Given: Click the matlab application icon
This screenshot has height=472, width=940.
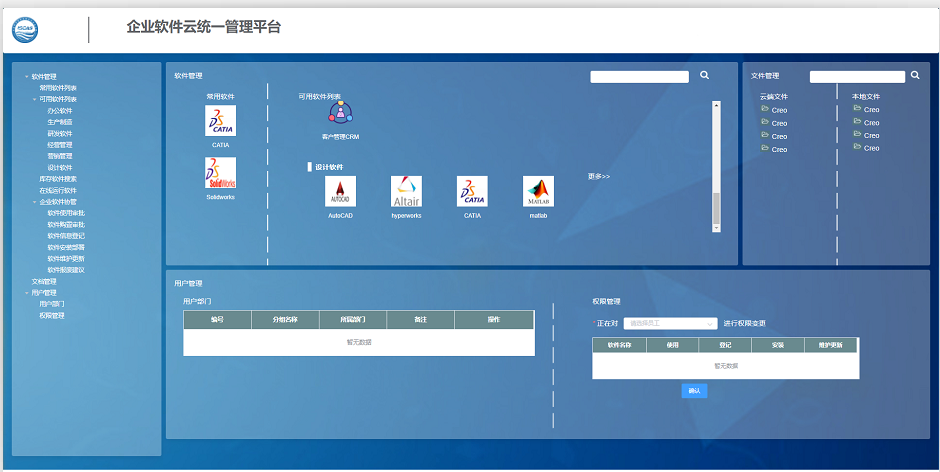Looking at the screenshot, I should [x=538, y=192].
